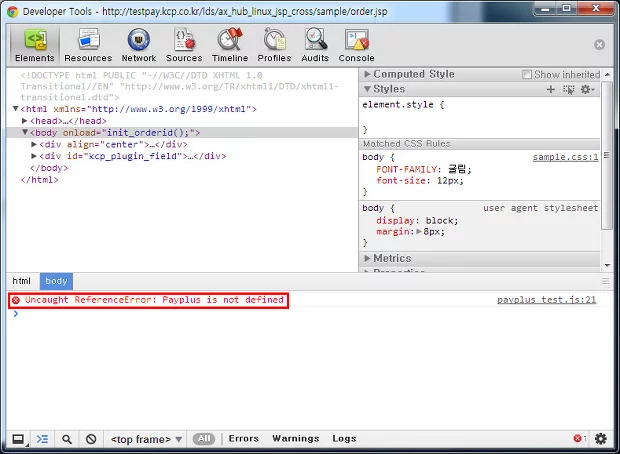Expand the head element node

(24, 120)
